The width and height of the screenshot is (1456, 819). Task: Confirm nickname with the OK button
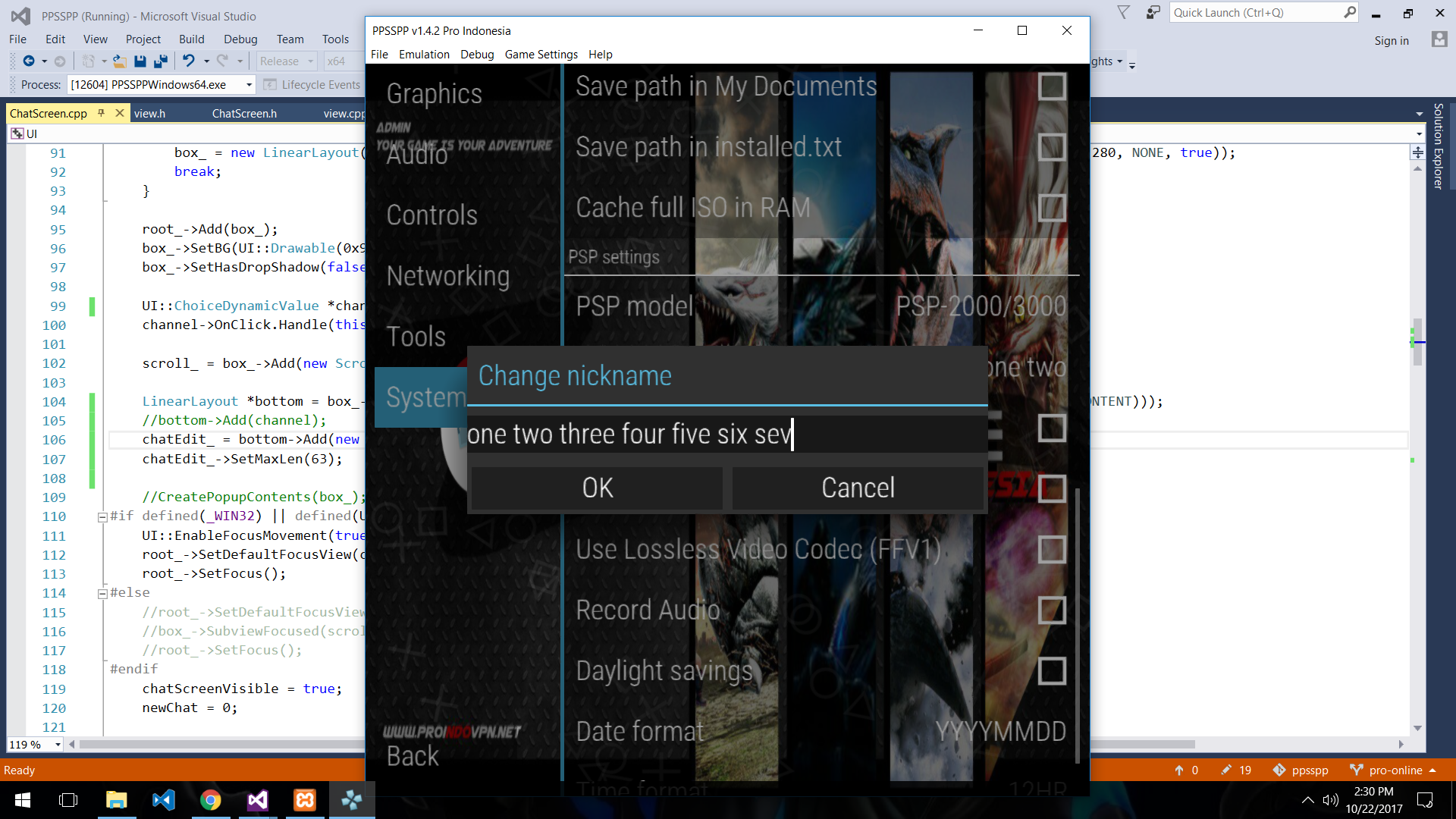(596, 488)
